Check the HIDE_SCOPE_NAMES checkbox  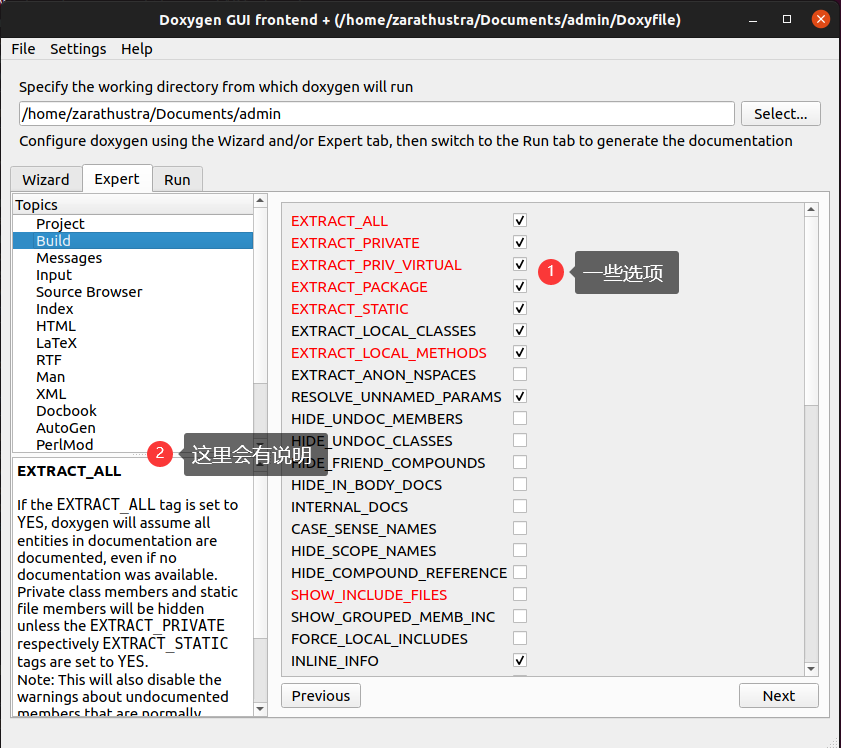(x=519, y=550)
